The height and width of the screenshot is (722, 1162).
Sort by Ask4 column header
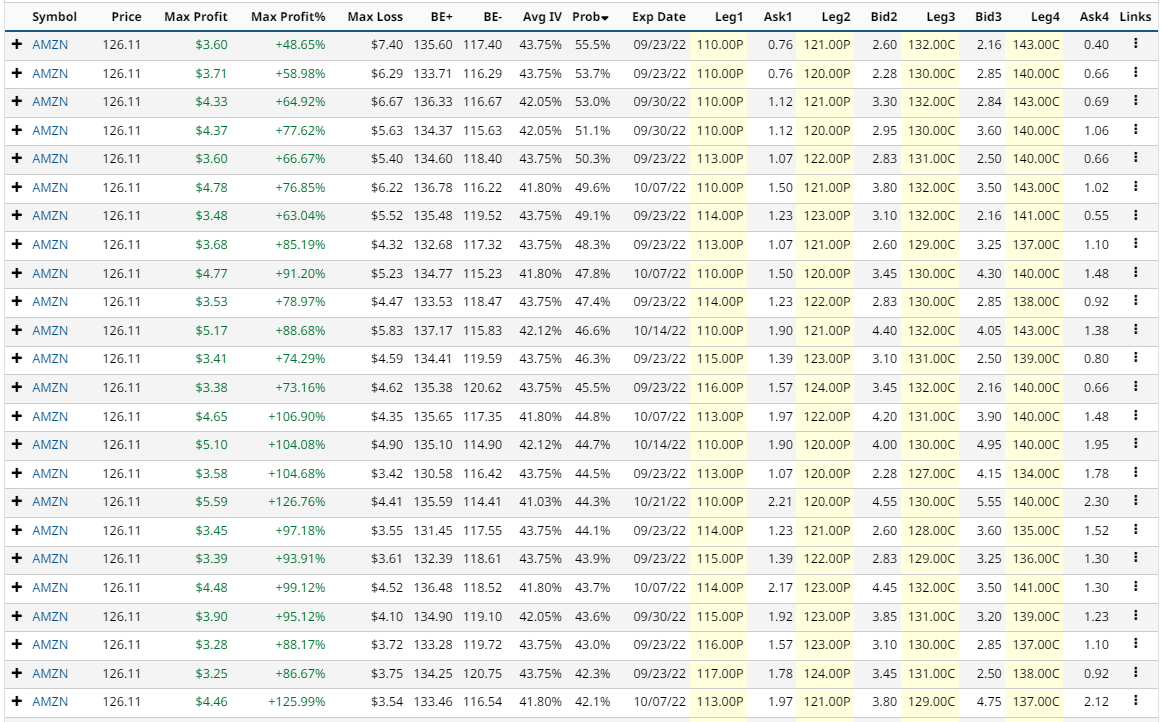[x=1094, y=16]
